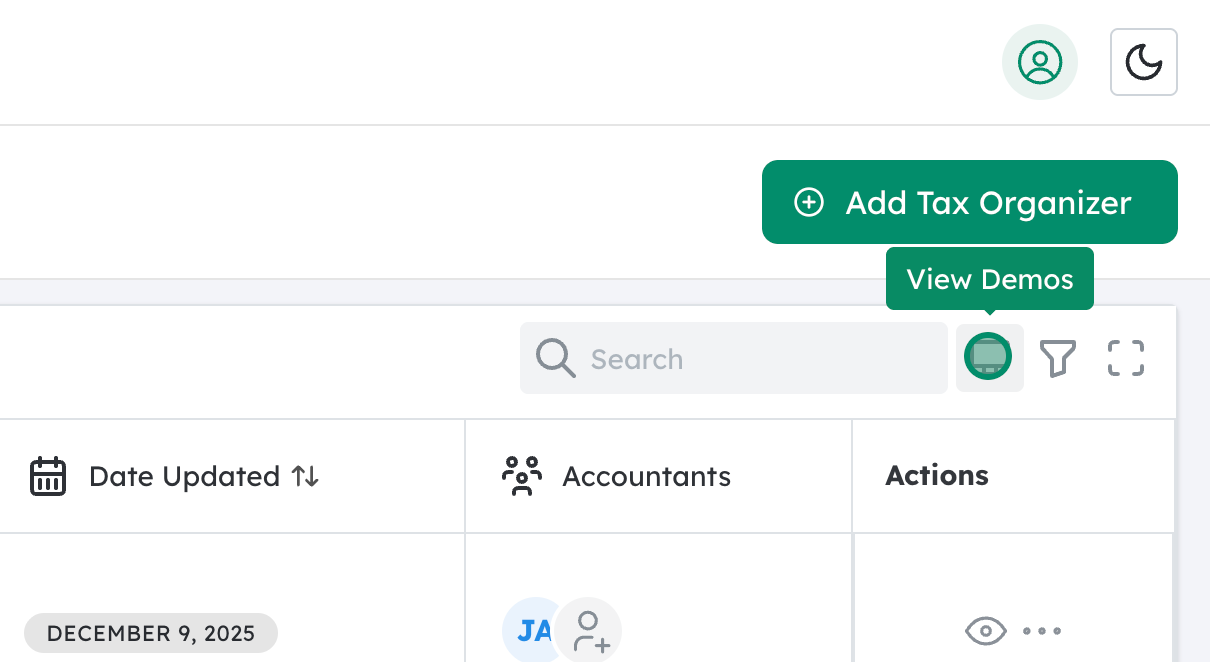This screenshot has height=662, width=1210.
Task: Click the Add Tax Organizer button
Action: 969,201
